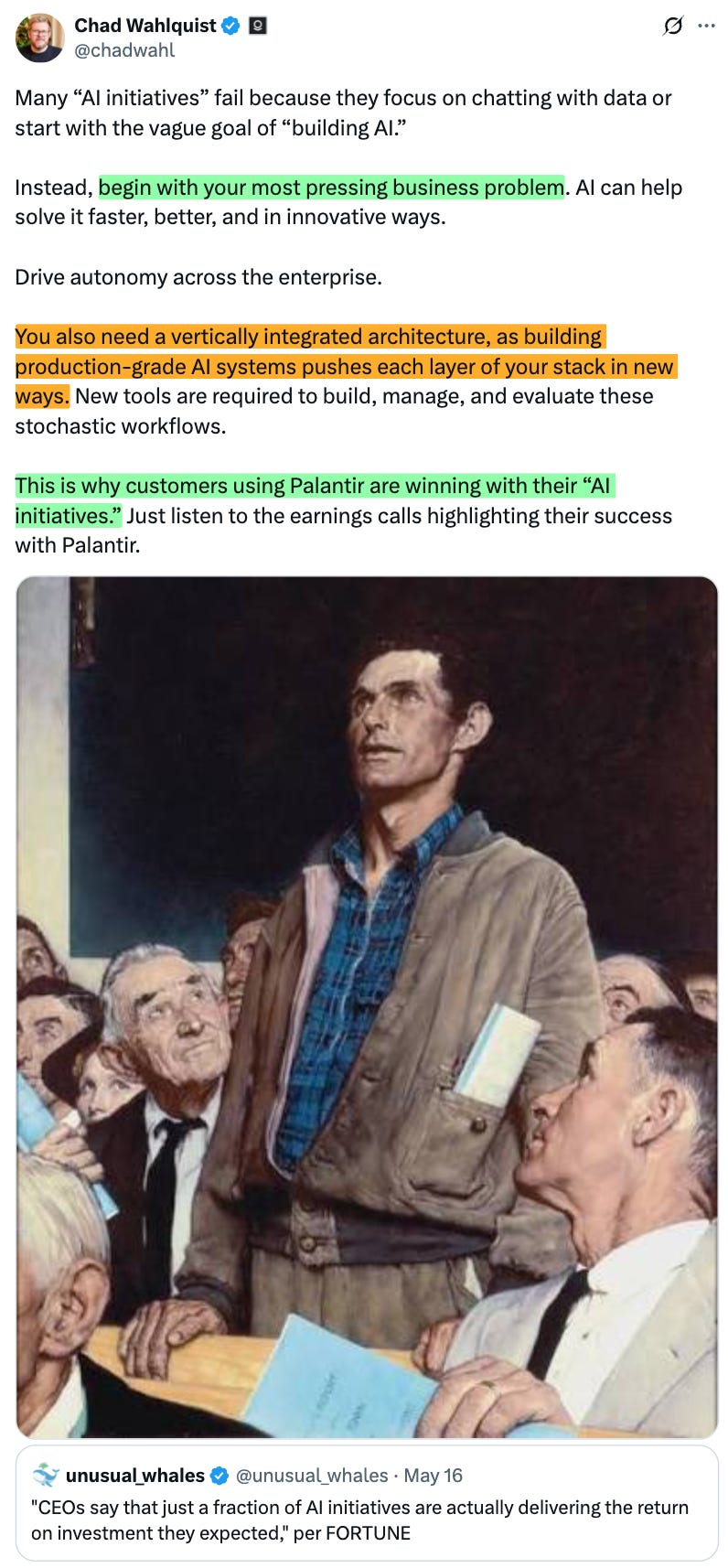Click the opening paragraph about AI initiatives failing
728x1568 pixels.
pyautogui.click(x=343, y=113)
